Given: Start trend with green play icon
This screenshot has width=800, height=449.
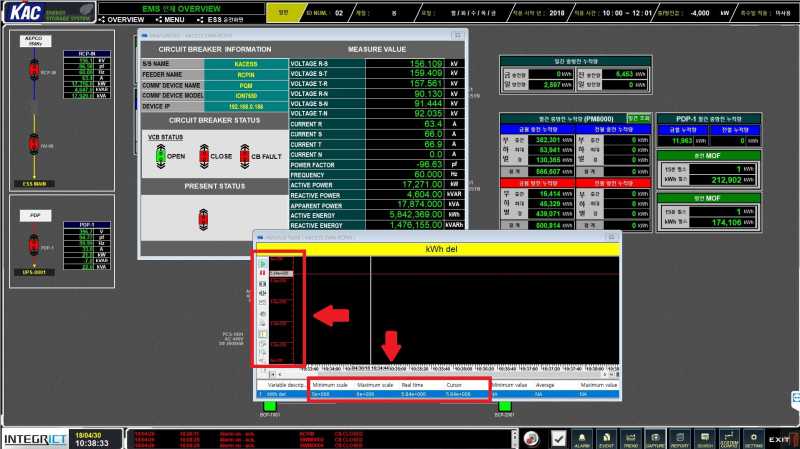Looking at the screenshot, I should [x=263, y=264].
